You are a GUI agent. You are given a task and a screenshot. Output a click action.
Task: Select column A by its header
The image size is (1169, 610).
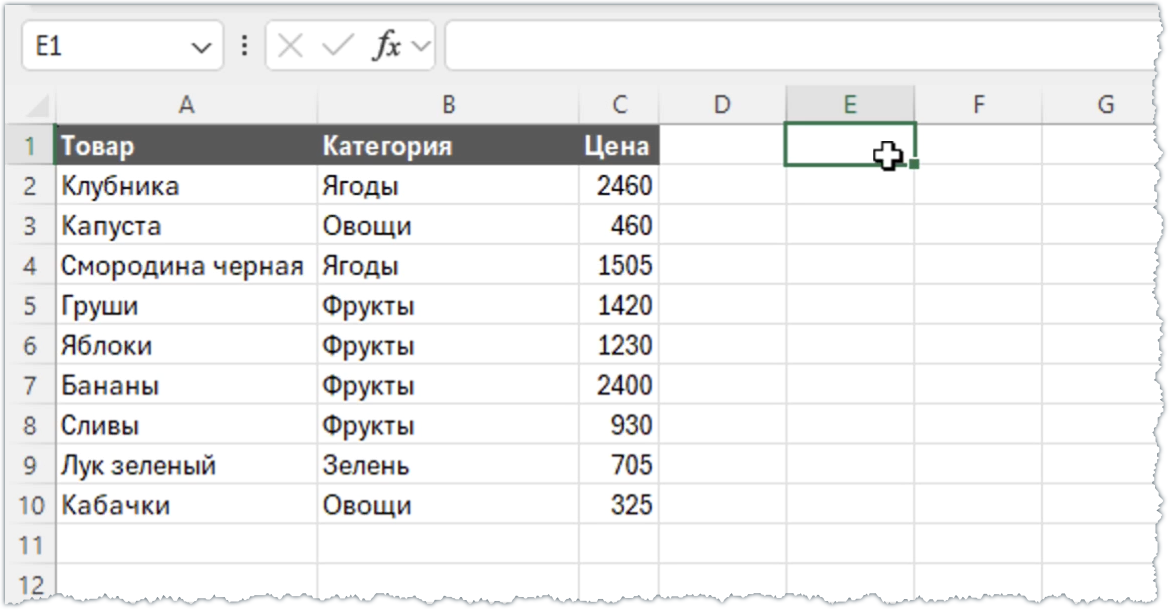186,103
